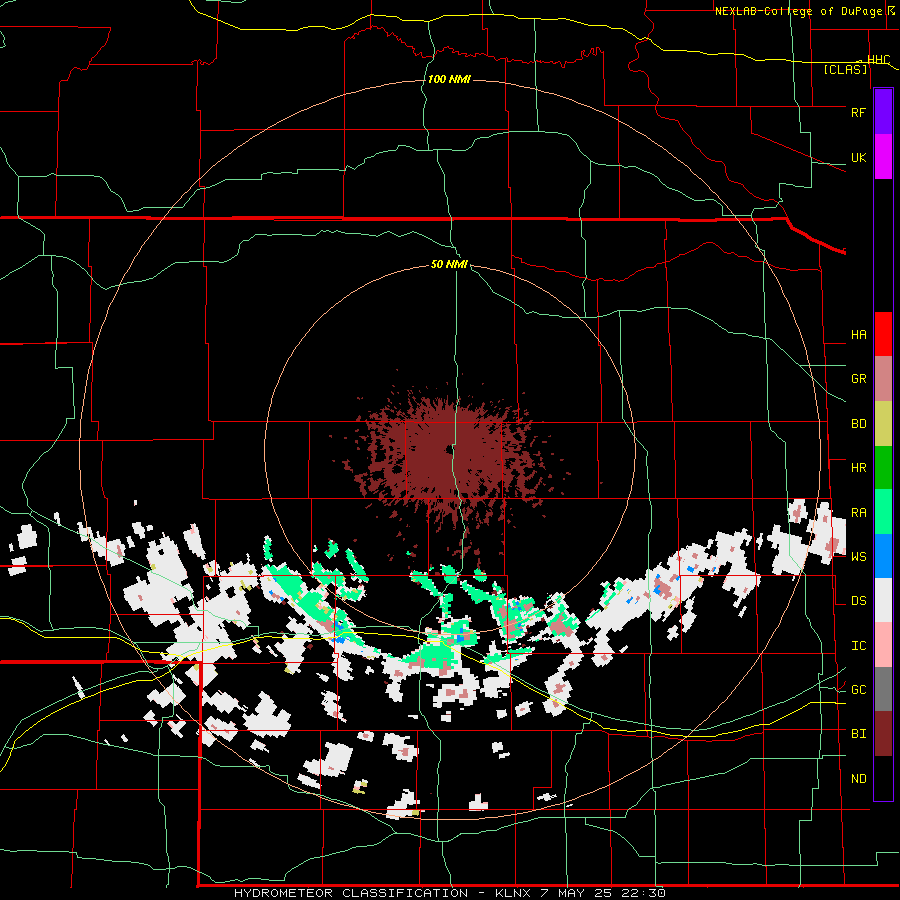This screenshot has width=900, height=900.
Task: Click the GC legend label
Action: [858, 689]
